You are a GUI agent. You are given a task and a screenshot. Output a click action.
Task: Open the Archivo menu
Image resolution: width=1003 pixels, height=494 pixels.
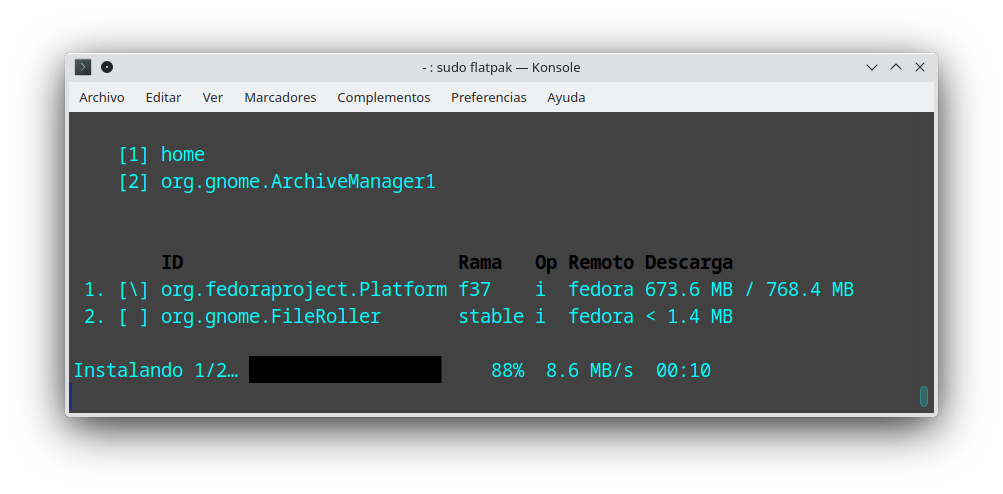click(x=102, y=97)
